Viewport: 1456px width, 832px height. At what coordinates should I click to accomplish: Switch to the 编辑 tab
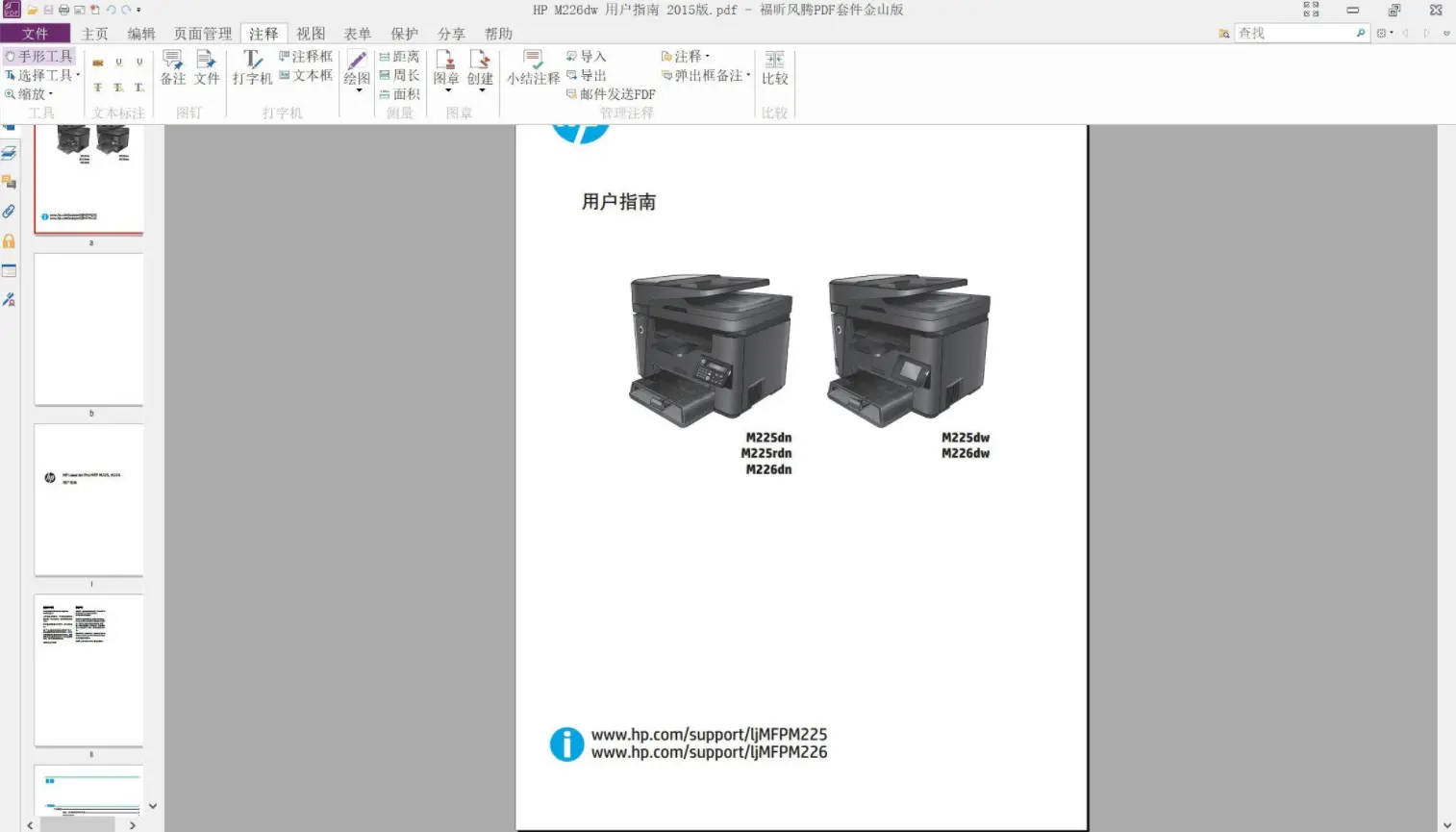(x=141, y=34)
